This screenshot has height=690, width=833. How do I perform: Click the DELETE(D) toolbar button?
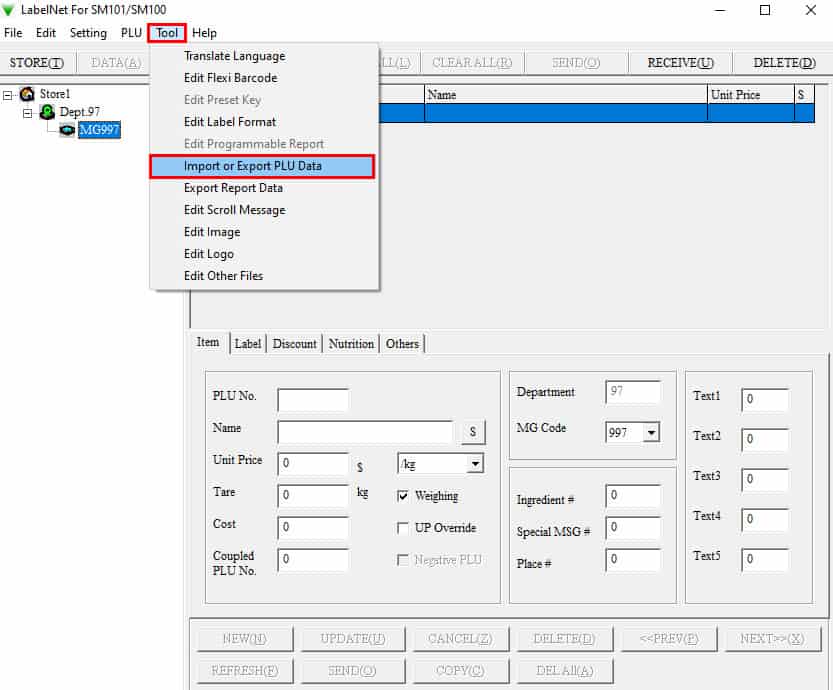point(784,63)
